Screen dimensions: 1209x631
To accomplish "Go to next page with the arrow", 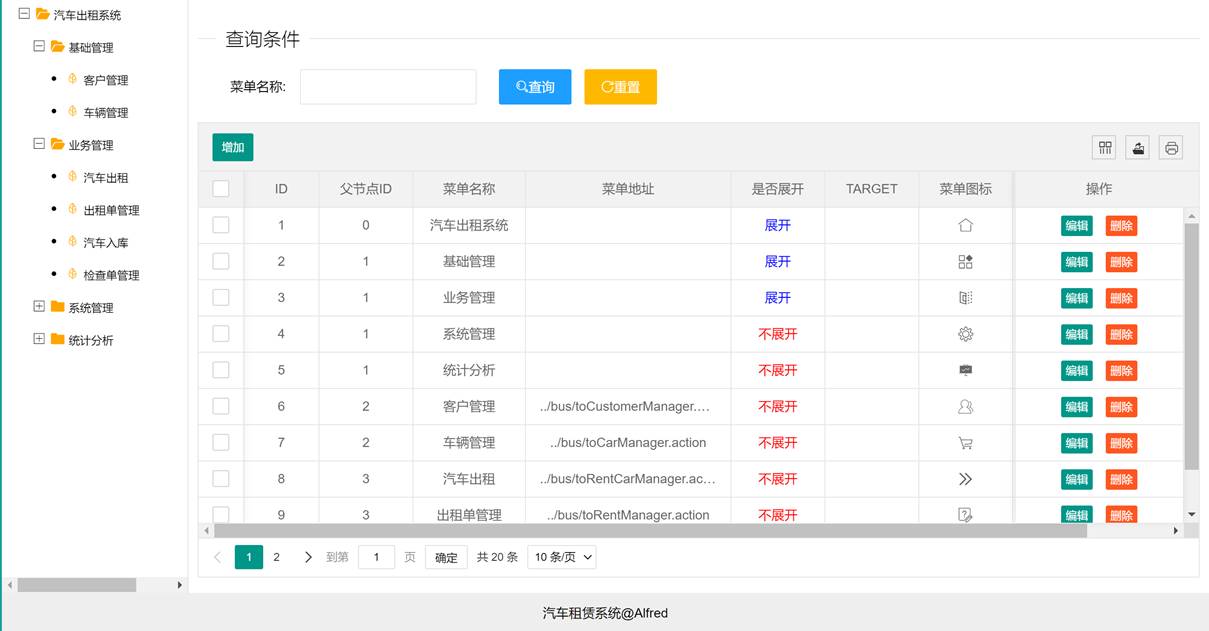I will (308, 557).
